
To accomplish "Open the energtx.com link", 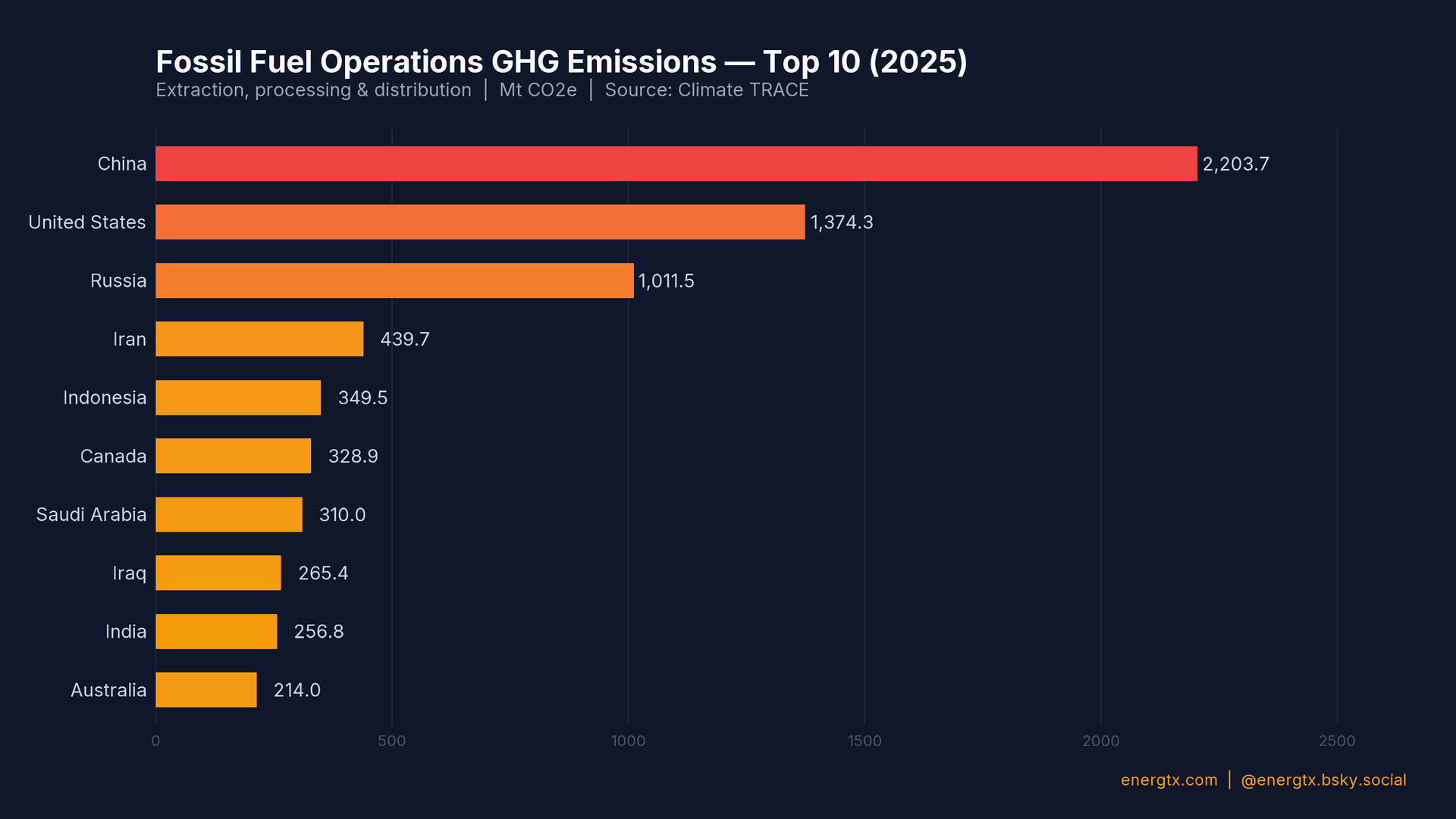I will point(1168,780).
